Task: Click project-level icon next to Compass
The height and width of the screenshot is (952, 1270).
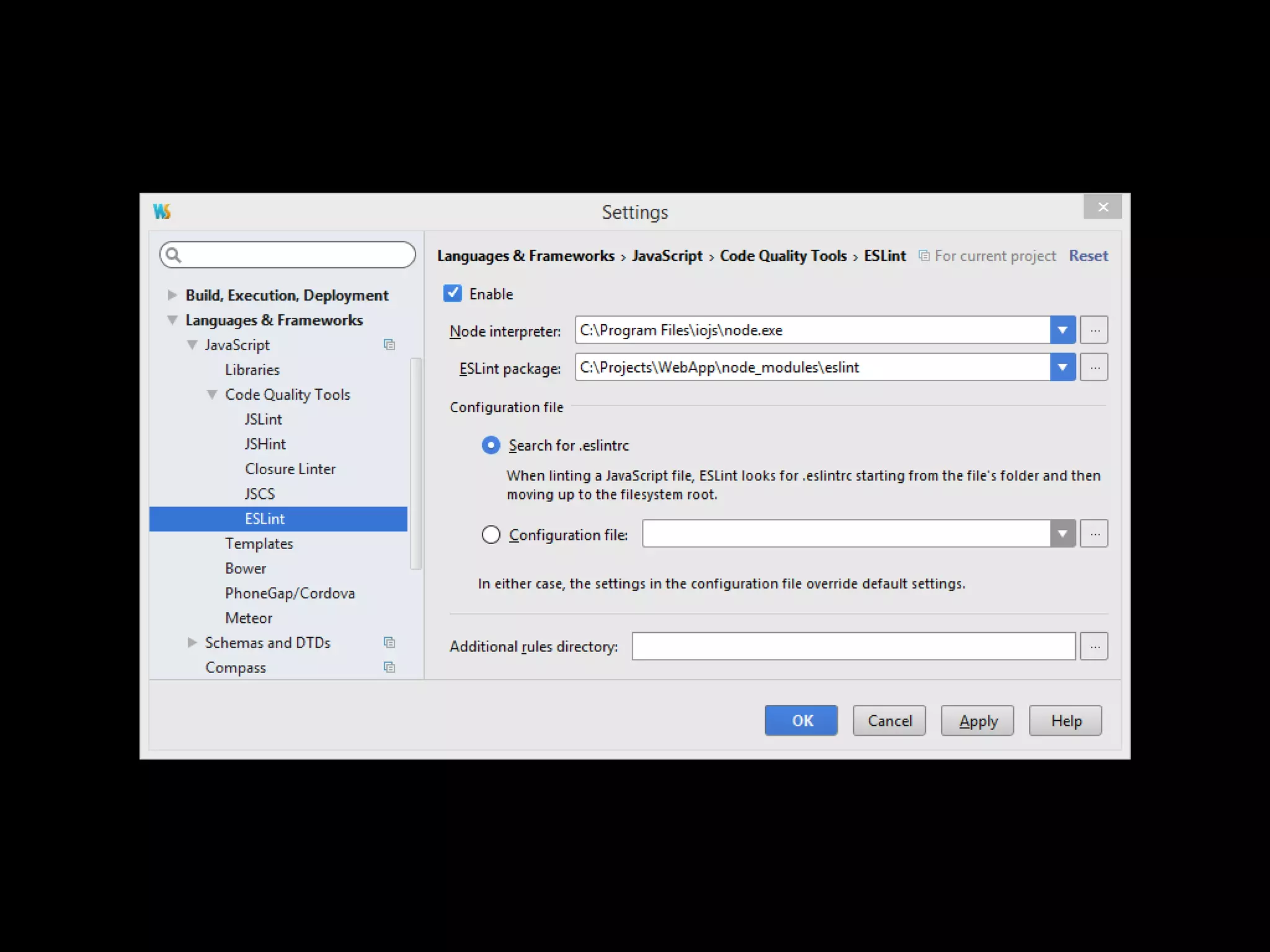Action: click(x=389, y=668)
